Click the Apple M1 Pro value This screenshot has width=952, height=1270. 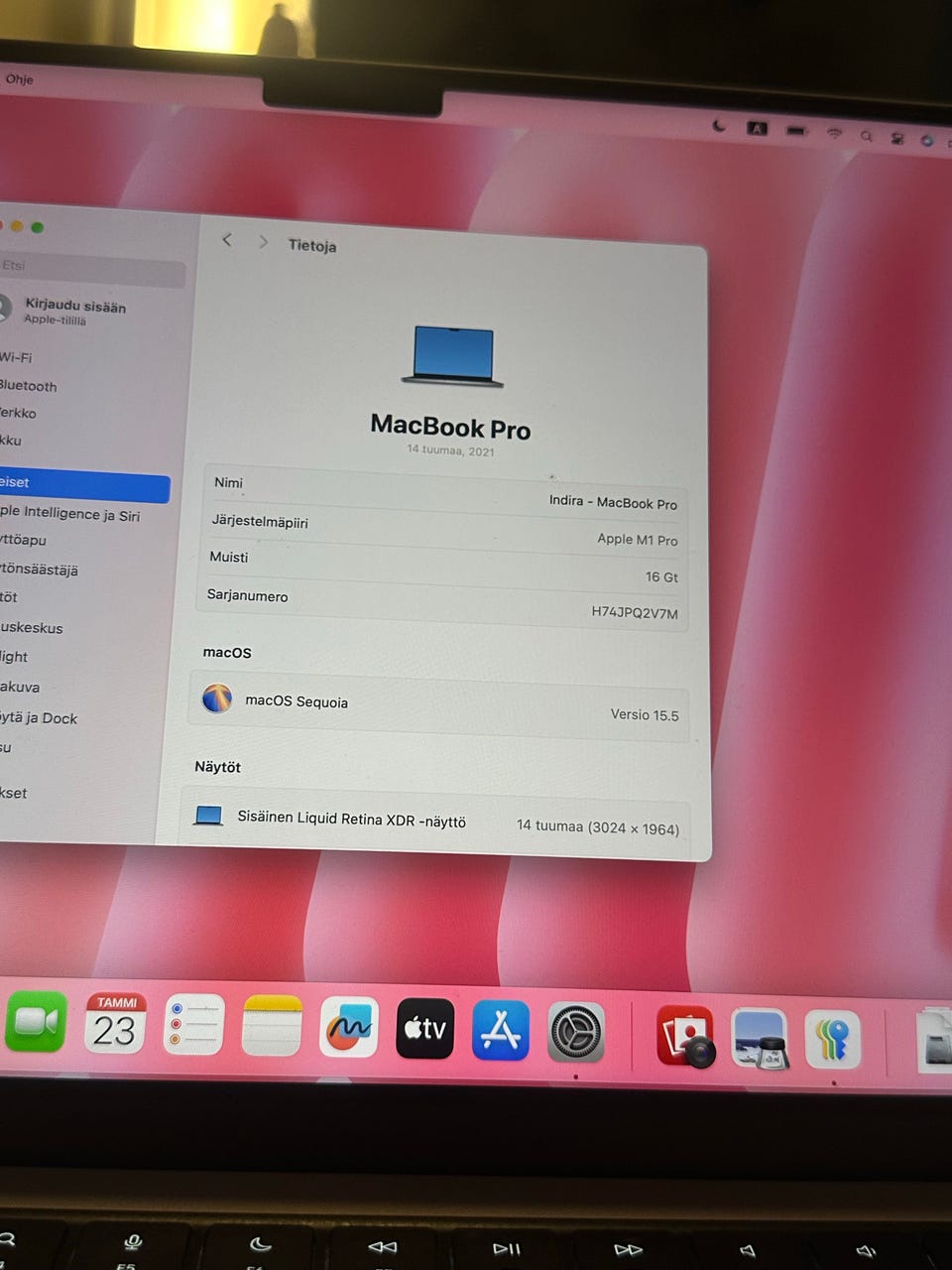coord(638,540)
